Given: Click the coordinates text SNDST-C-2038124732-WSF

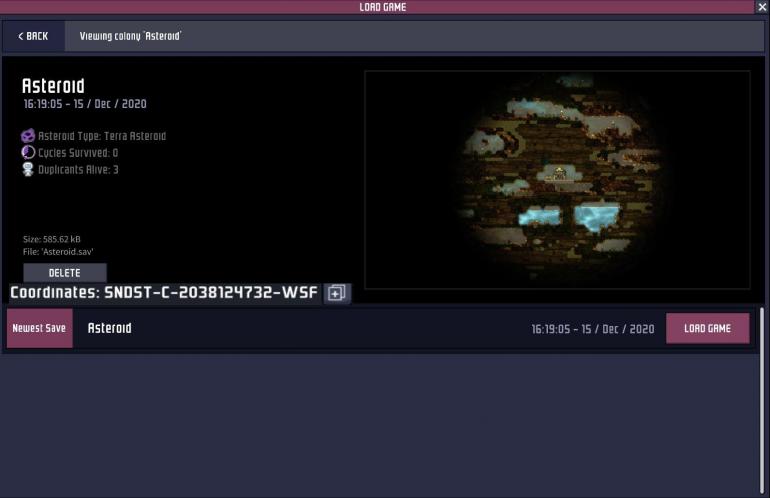Looking at the screenshot, I should coord(211,293).
